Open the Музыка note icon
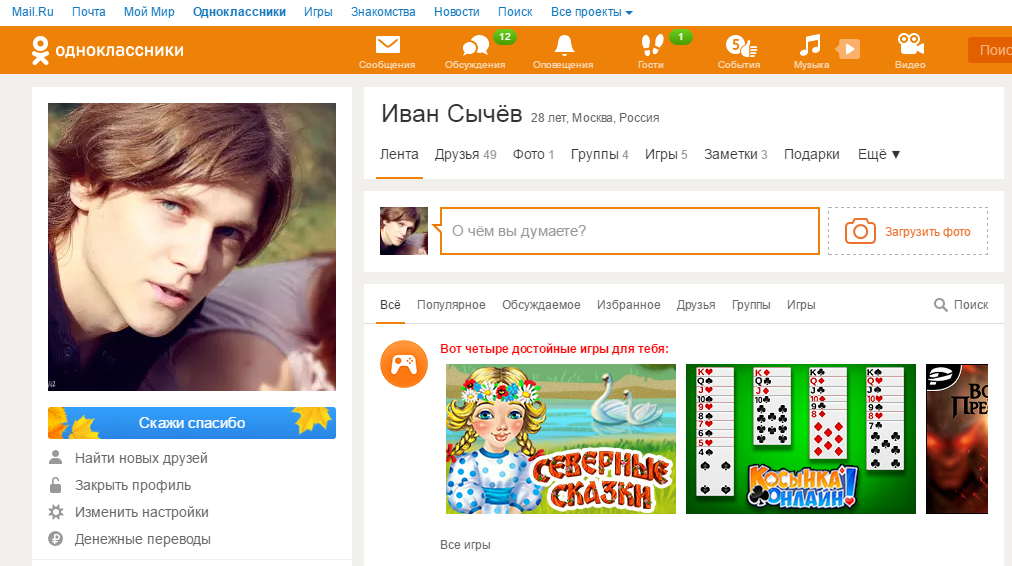The width and height of the screenshot is (1012, 566). pos(809,45)
